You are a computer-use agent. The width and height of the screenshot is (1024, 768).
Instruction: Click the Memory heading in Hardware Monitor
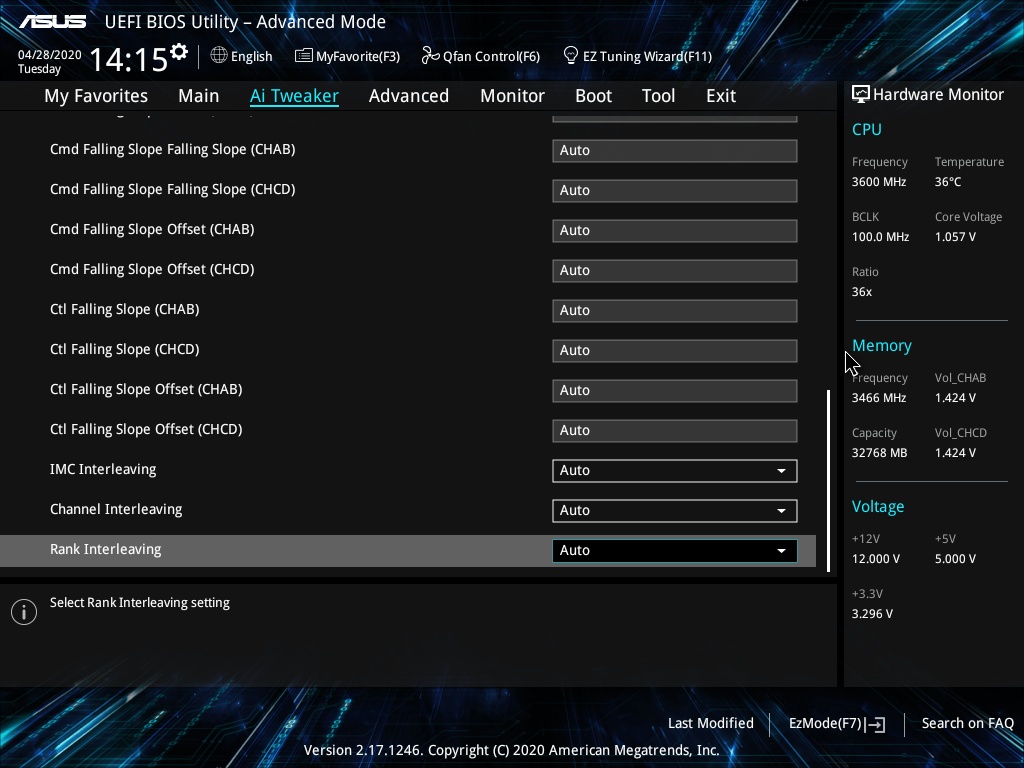coord(882,345)
